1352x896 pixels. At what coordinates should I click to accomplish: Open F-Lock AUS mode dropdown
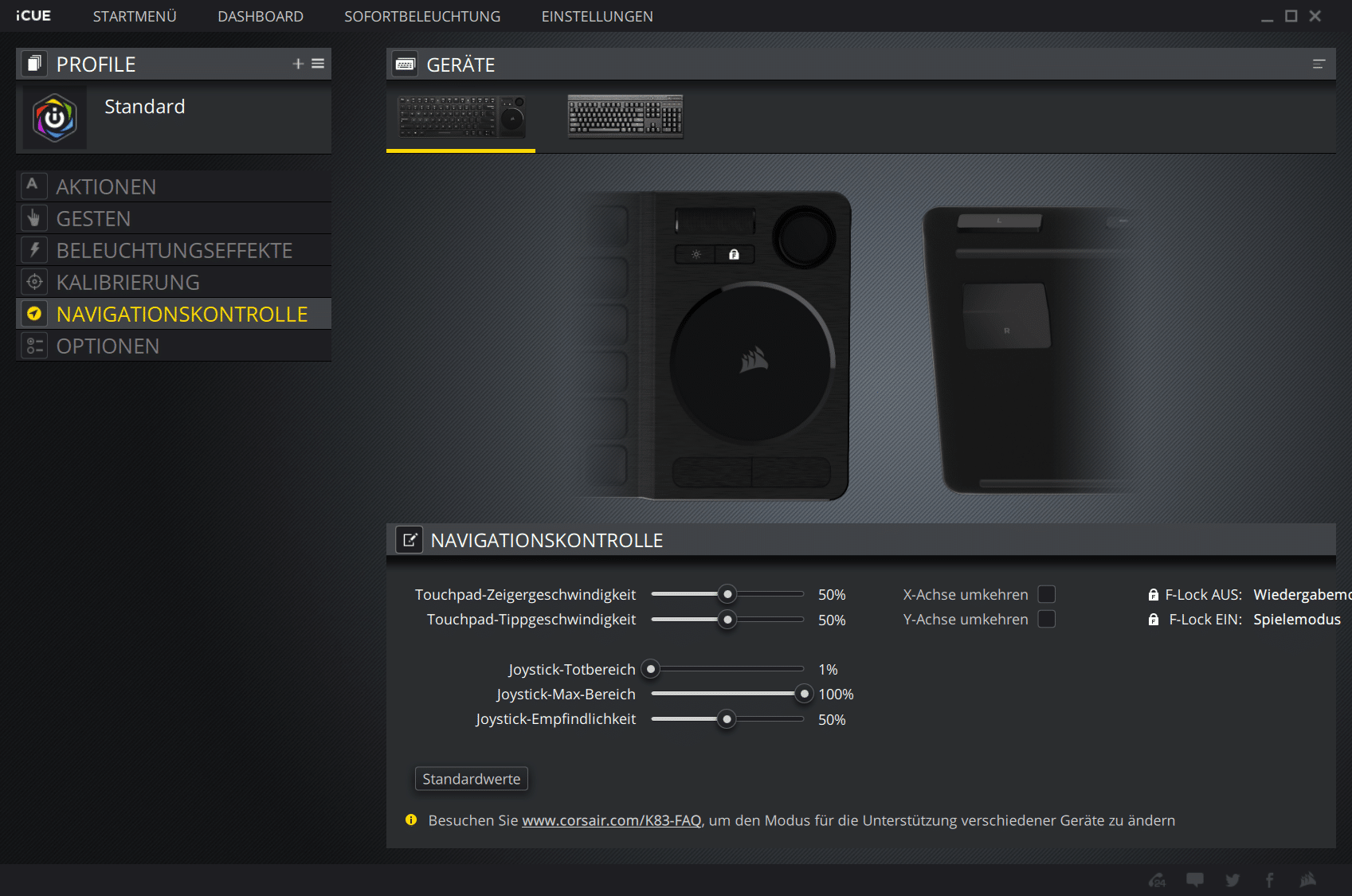pos(1300,594)
